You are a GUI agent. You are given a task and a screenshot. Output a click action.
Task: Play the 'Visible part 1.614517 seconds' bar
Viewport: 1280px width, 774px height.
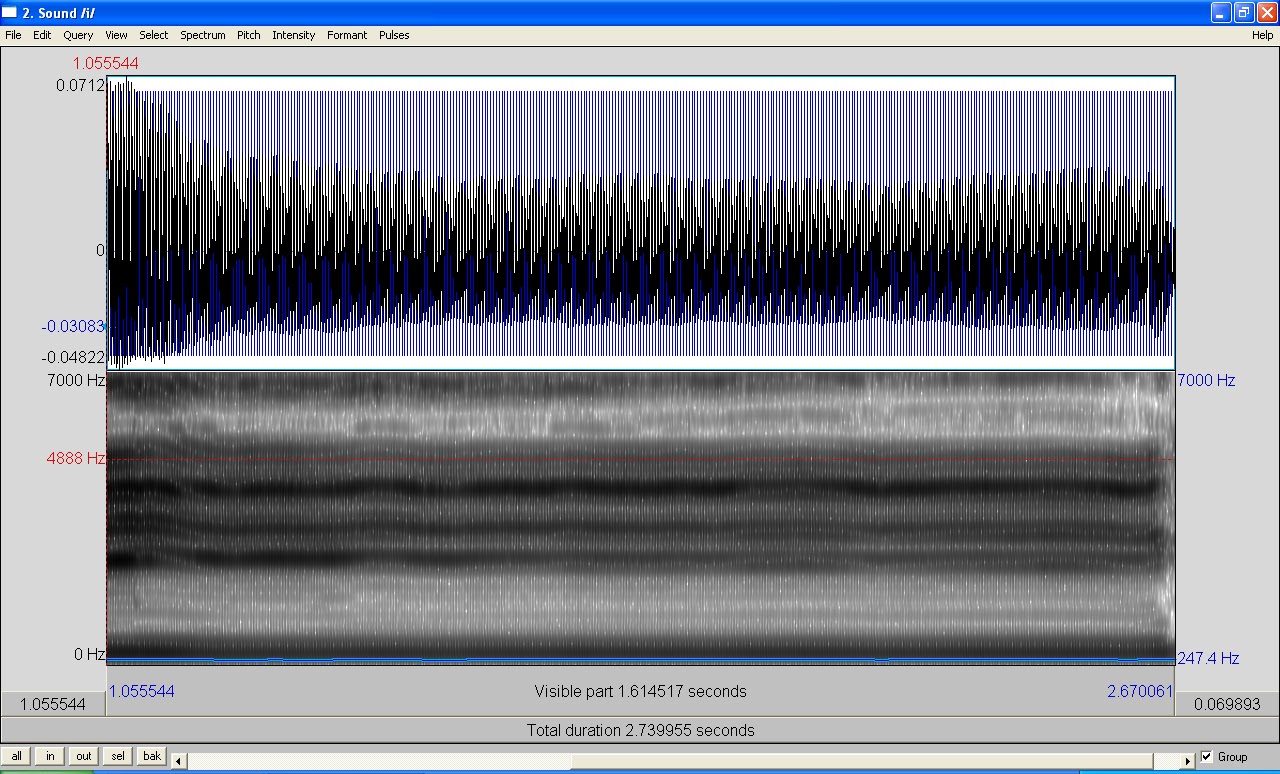pyautogui.click(x=640, y=691)
